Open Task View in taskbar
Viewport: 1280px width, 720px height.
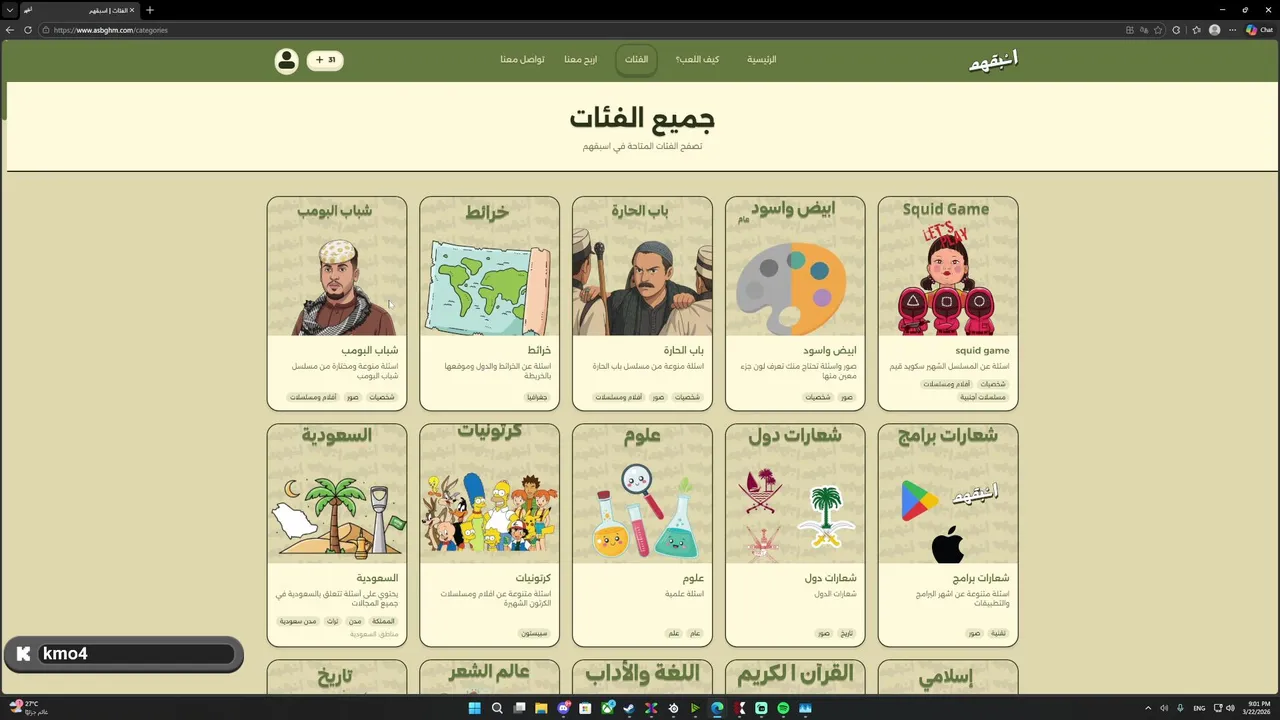tap(519, 708)
